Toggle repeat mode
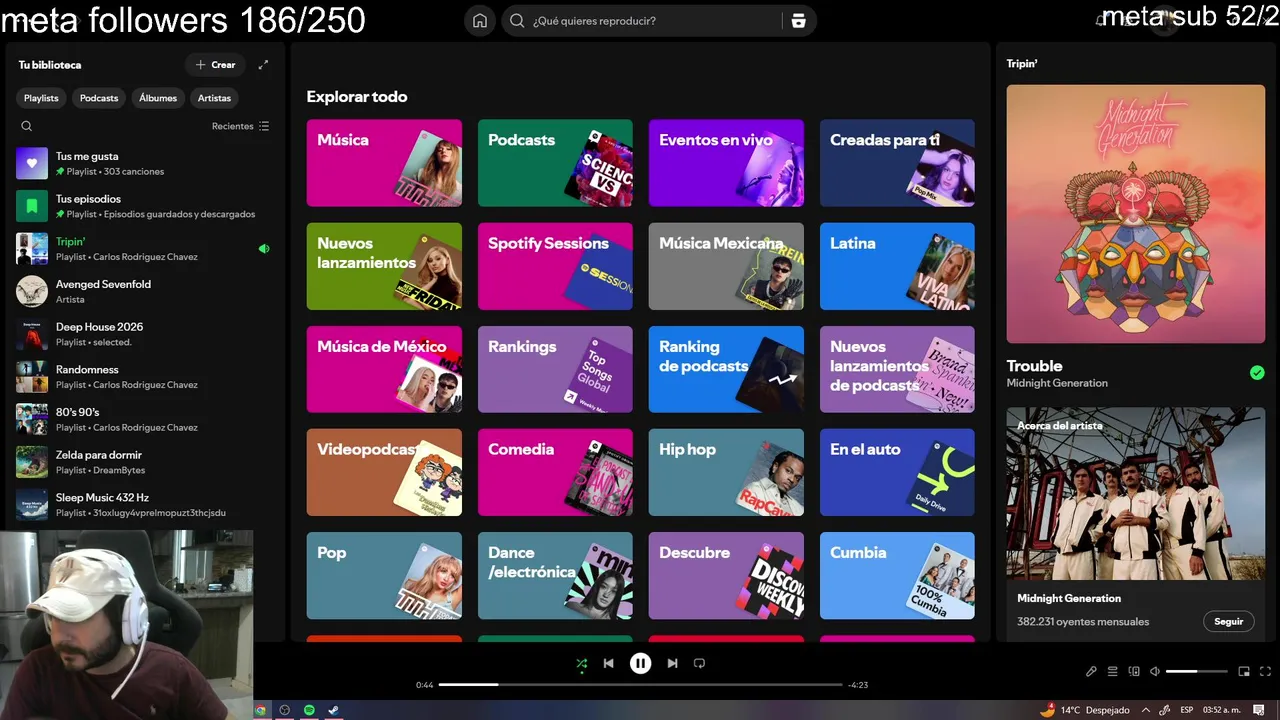Image resolution: width=1280 pixels, height=720 pixels. click(x=699, y=663)
